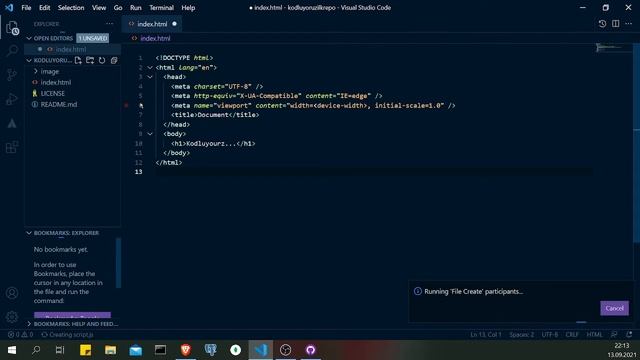Open Brave browser from taskbar
This screenshot has width=640, height=360.
[x=186, y=350]
